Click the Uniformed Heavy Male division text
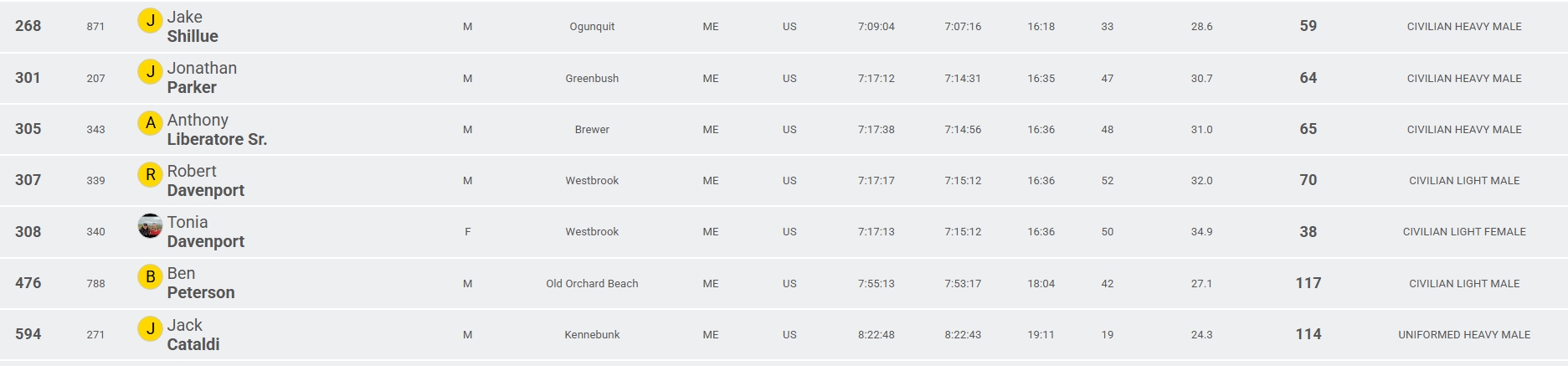 click(x=1463, y=335)
